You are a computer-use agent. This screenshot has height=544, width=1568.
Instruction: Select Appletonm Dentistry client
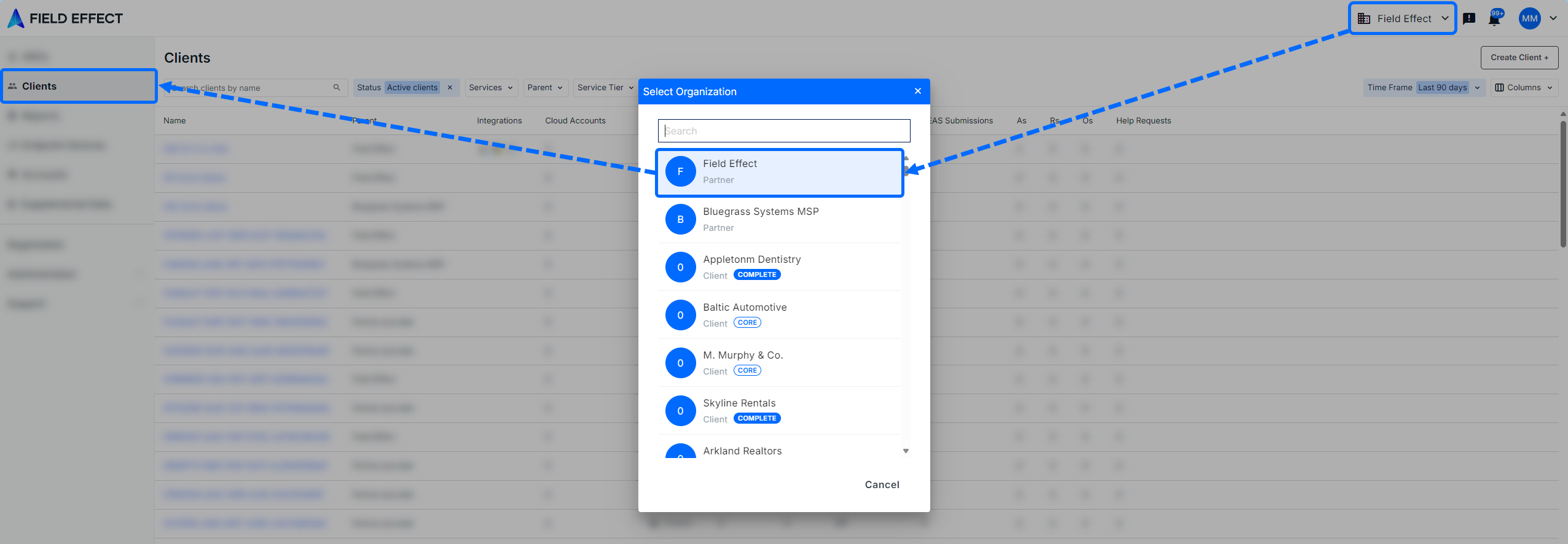tap(780, 267)
